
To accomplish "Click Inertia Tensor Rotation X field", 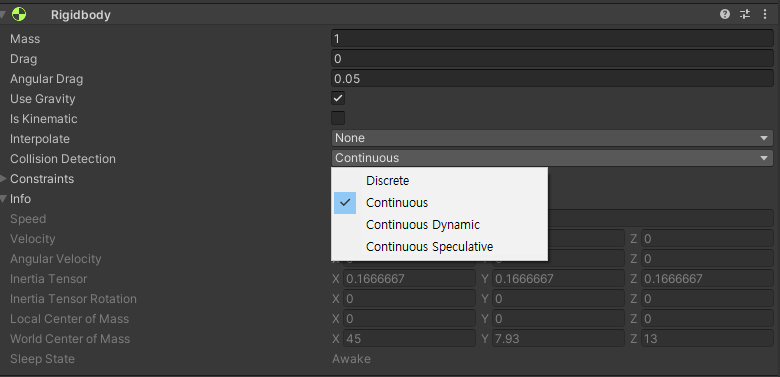I will (409, 298).
